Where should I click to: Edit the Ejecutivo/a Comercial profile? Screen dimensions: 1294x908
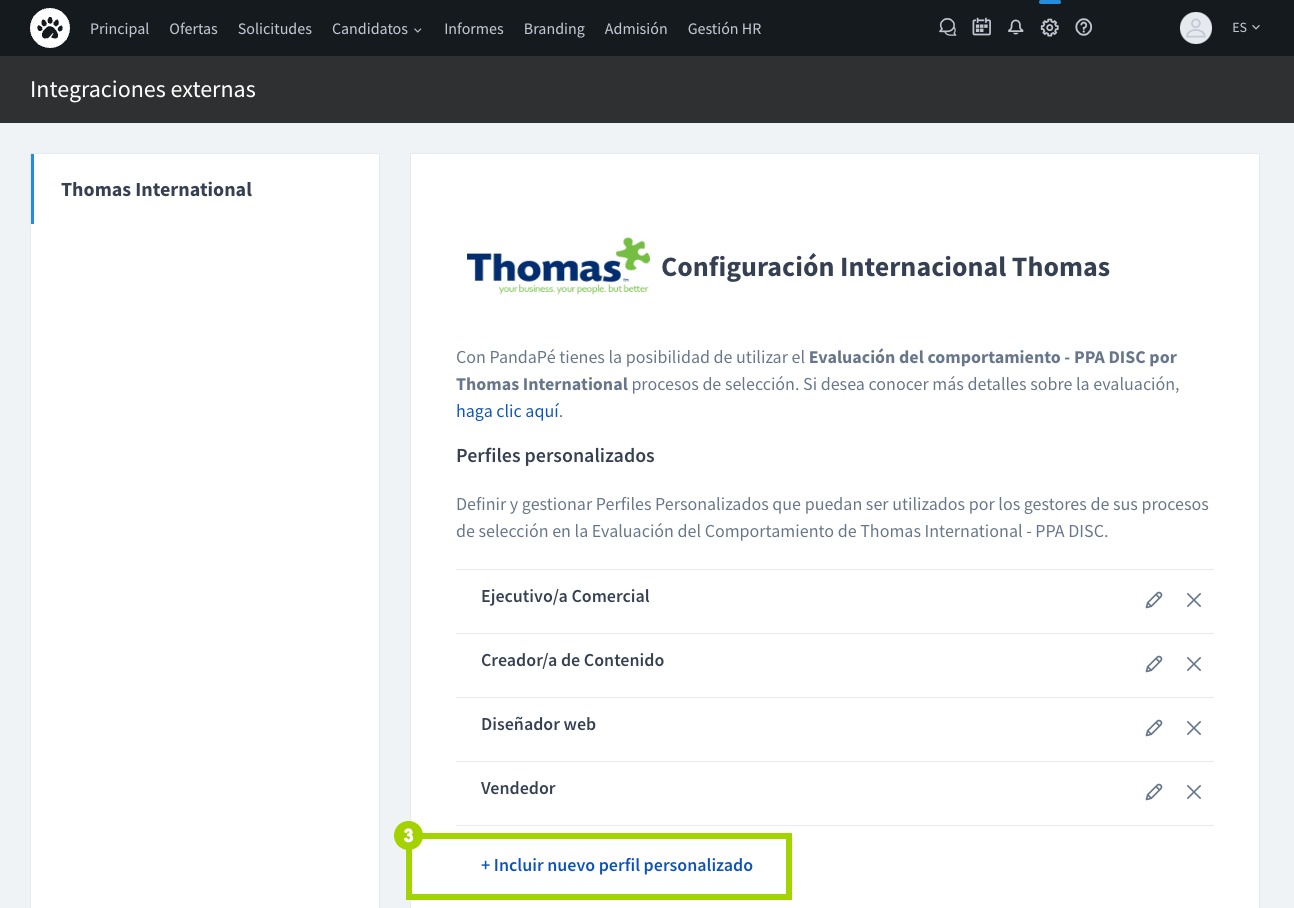coord(1154,600)
